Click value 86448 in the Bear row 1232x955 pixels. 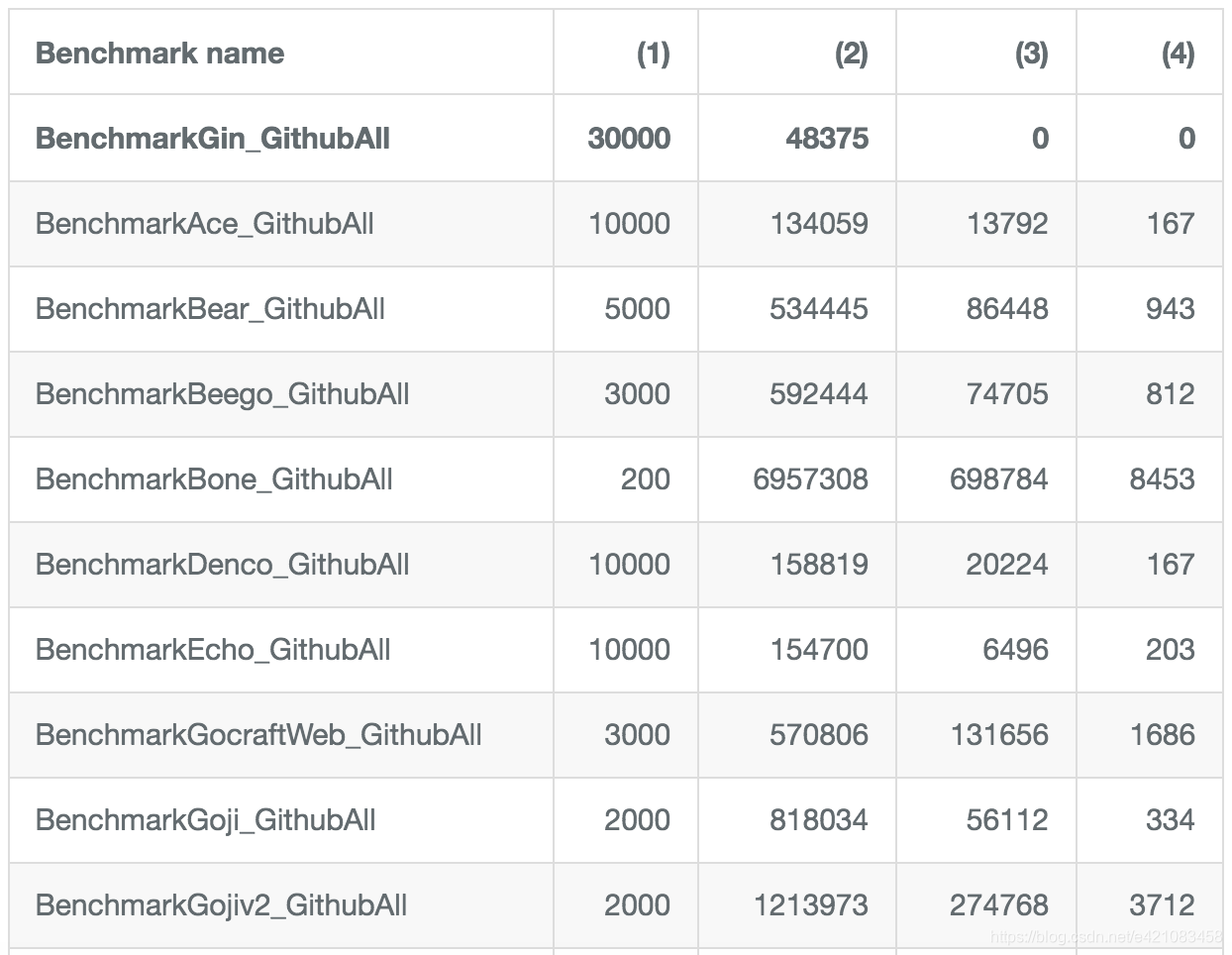click(x=1007, y=309)
